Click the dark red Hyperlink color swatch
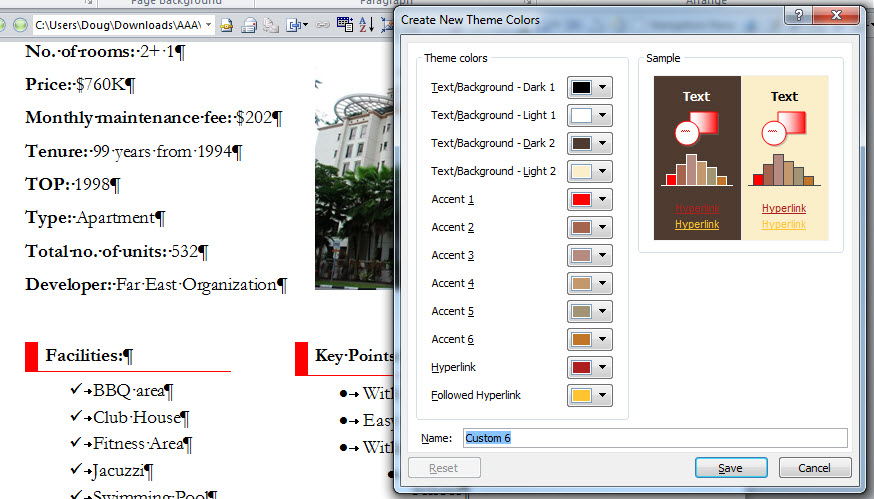Screen dimensions: 874x499 [x=581, y=367]
